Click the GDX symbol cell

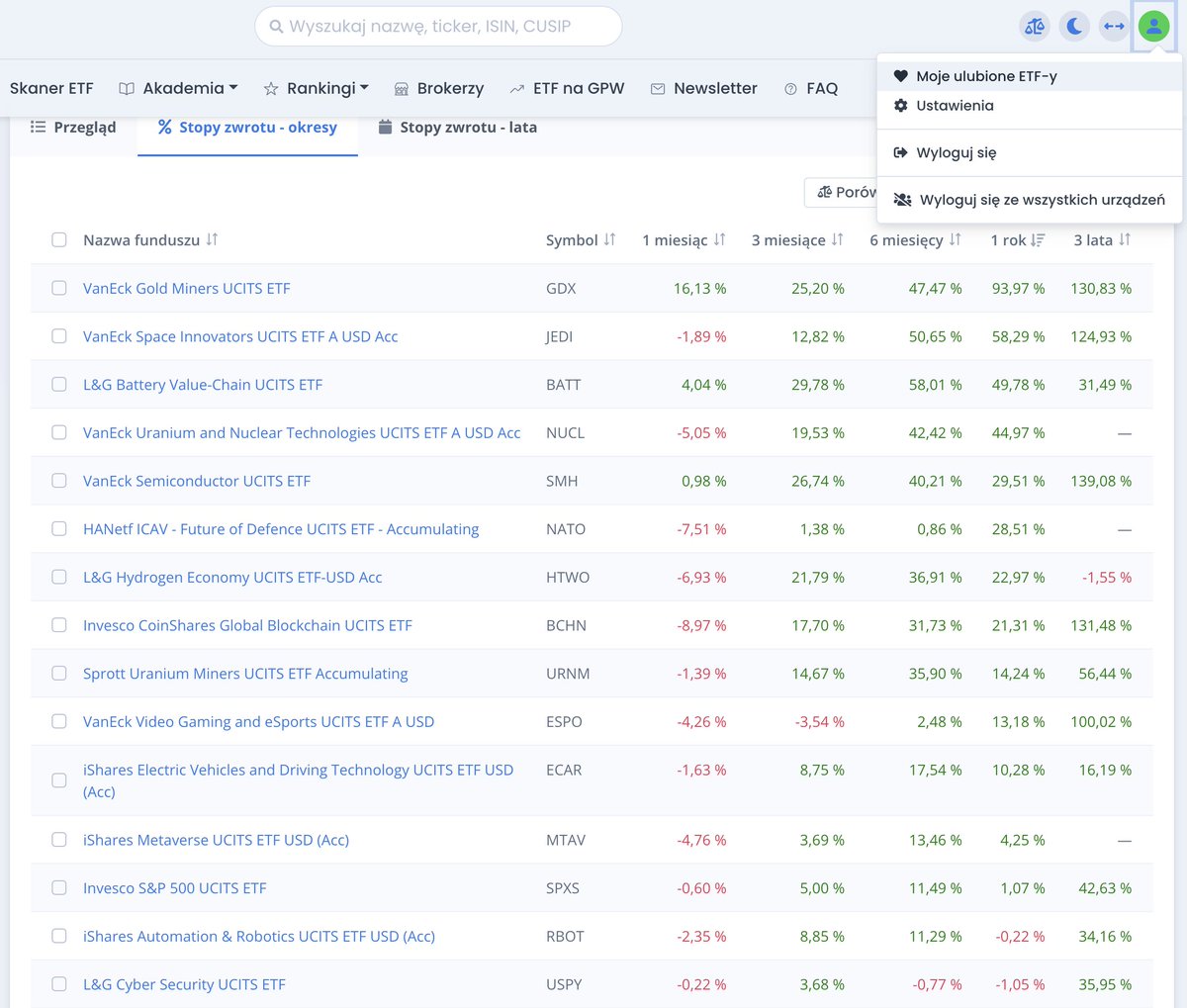[561, 288]
